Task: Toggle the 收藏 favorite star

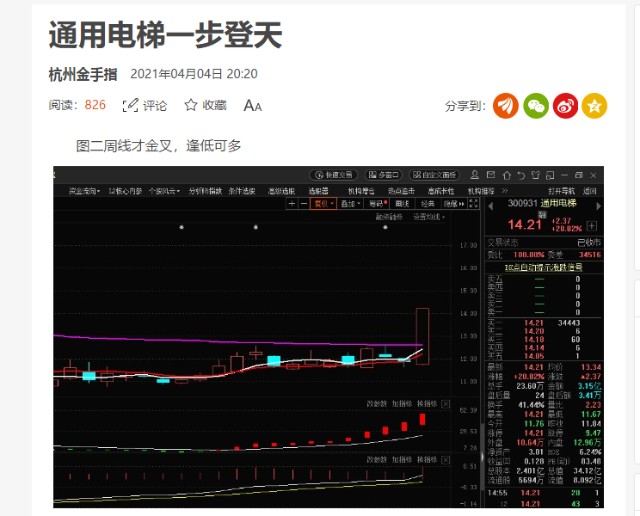Action: [191, 105]
